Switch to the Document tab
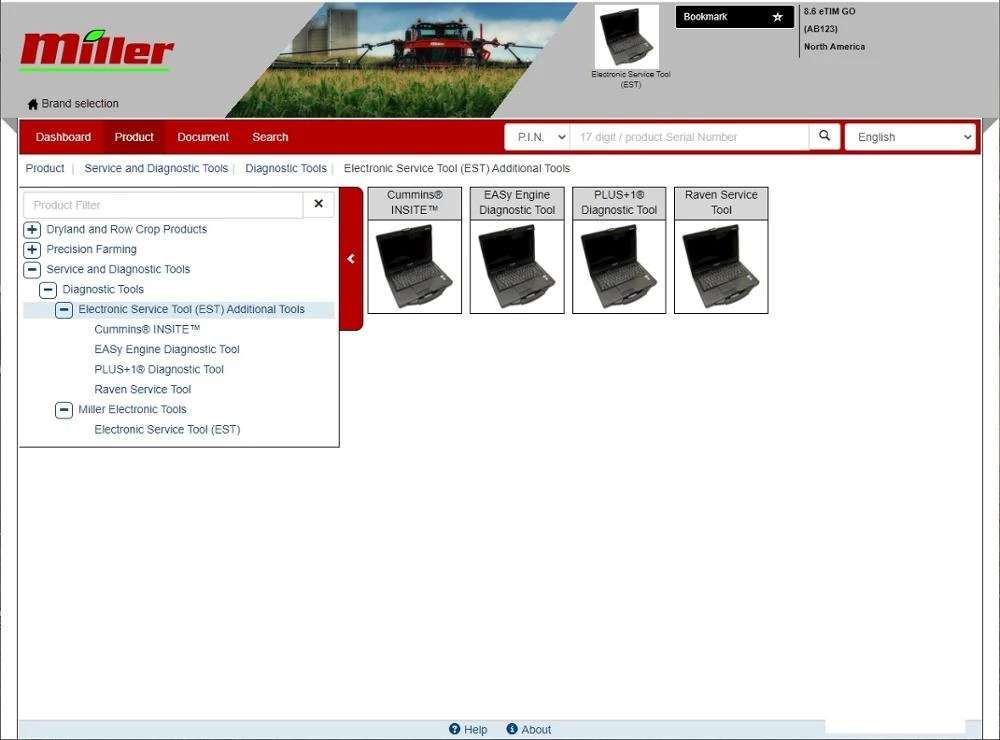 (203, 137)
